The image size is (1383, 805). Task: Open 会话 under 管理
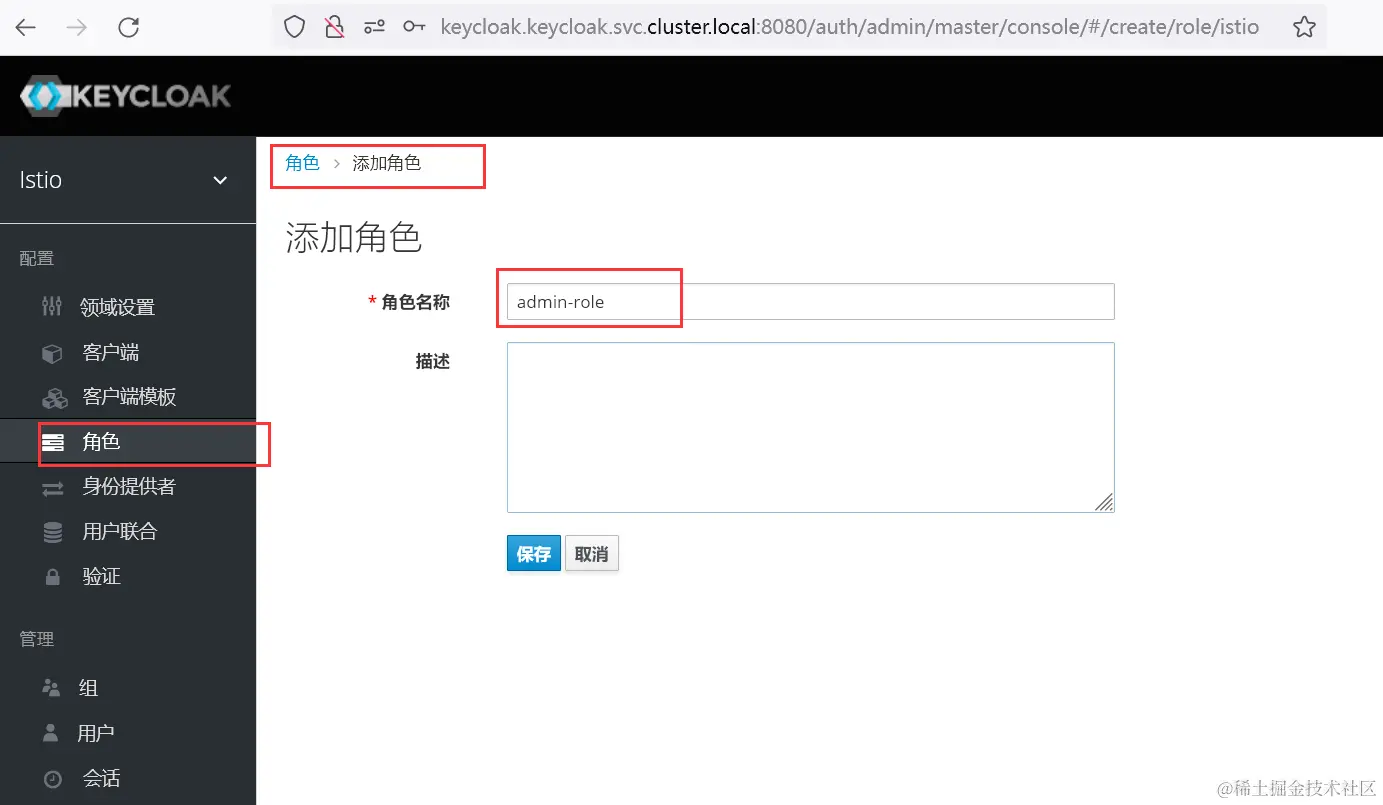pyautogui.click(x=101, y=779)
